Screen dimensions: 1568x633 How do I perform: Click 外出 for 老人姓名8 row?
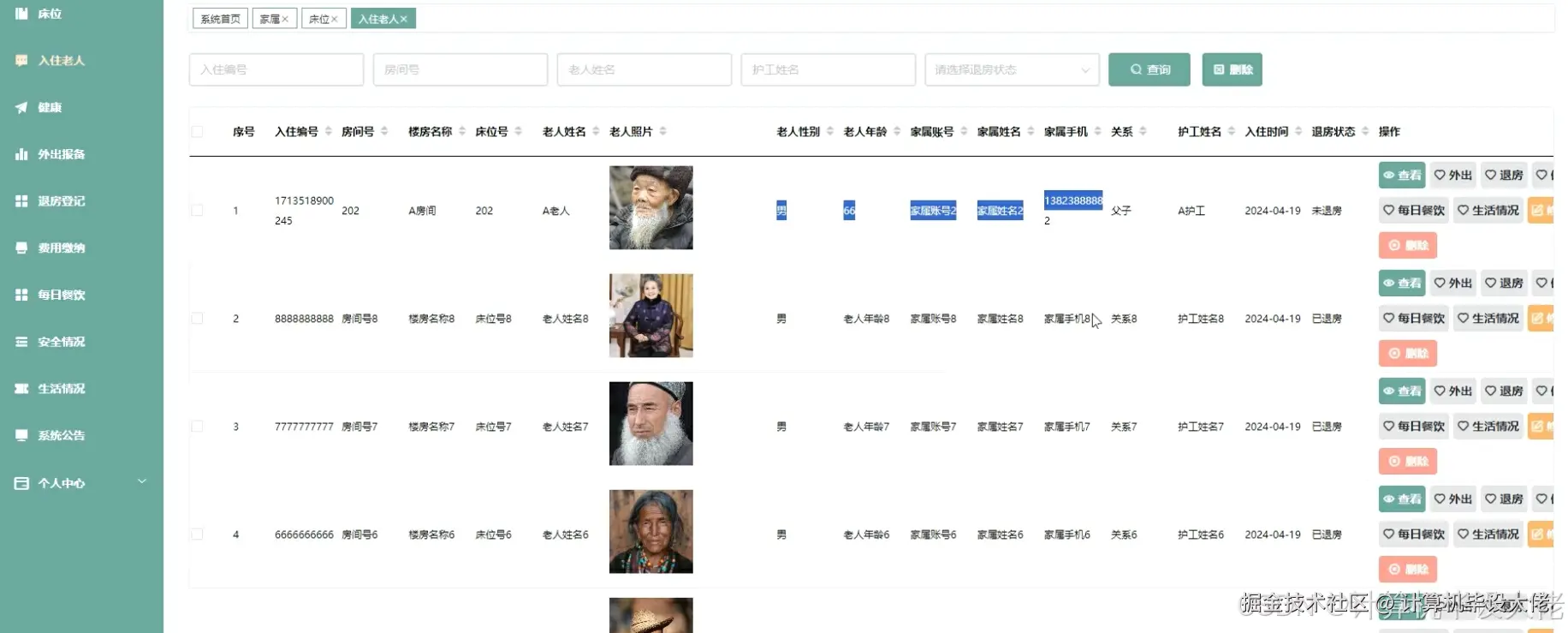point(1453,284)
